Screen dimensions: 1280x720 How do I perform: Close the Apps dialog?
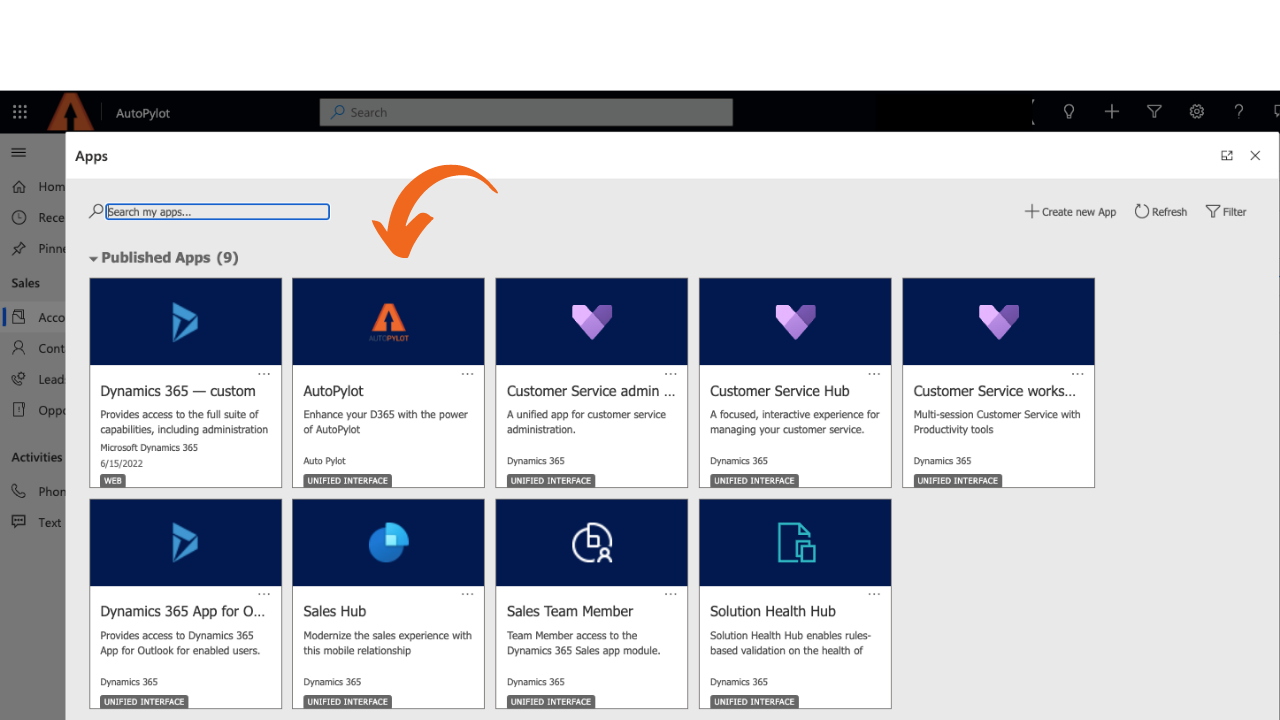[1255, 156]
